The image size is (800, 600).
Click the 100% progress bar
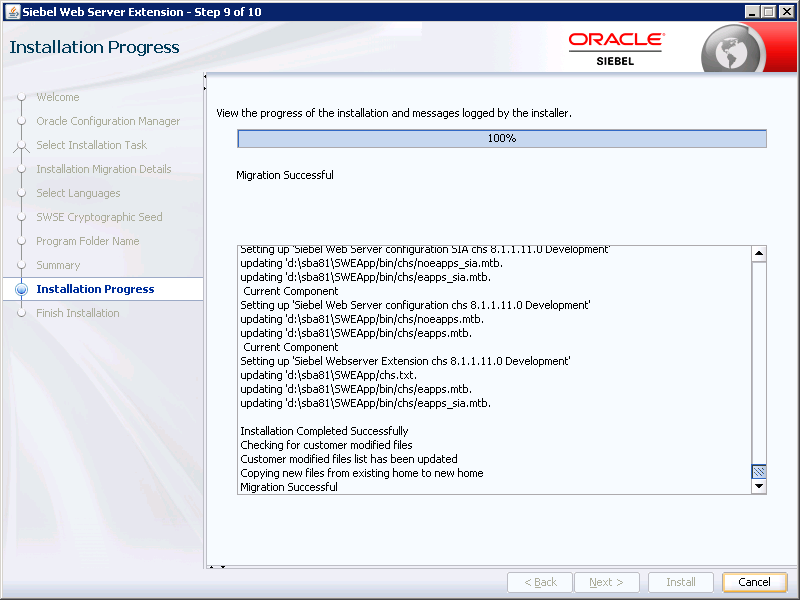click(x=502, y=138)
